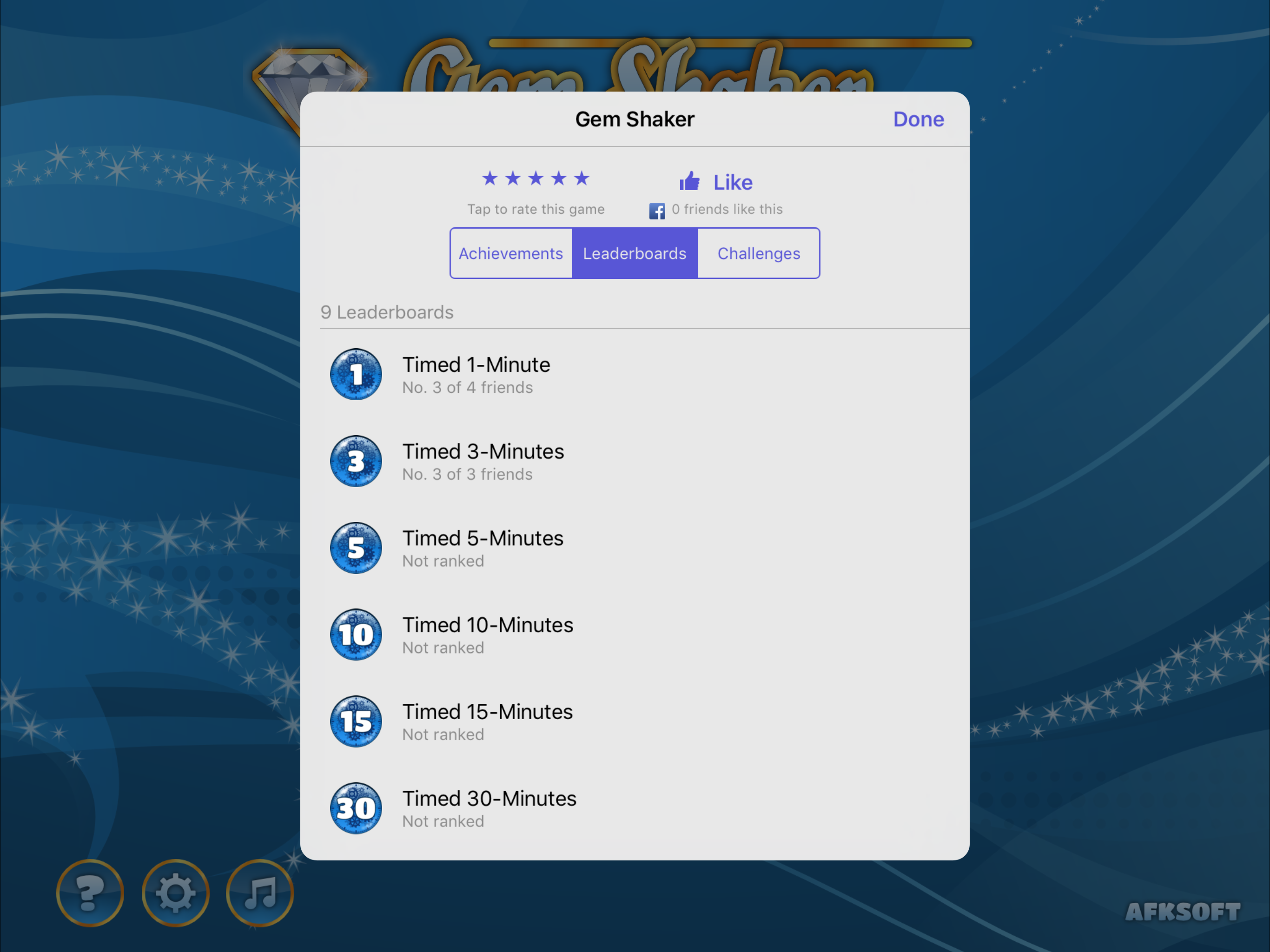
Task: Rate the game two stars
Action: tap(513, 178)
